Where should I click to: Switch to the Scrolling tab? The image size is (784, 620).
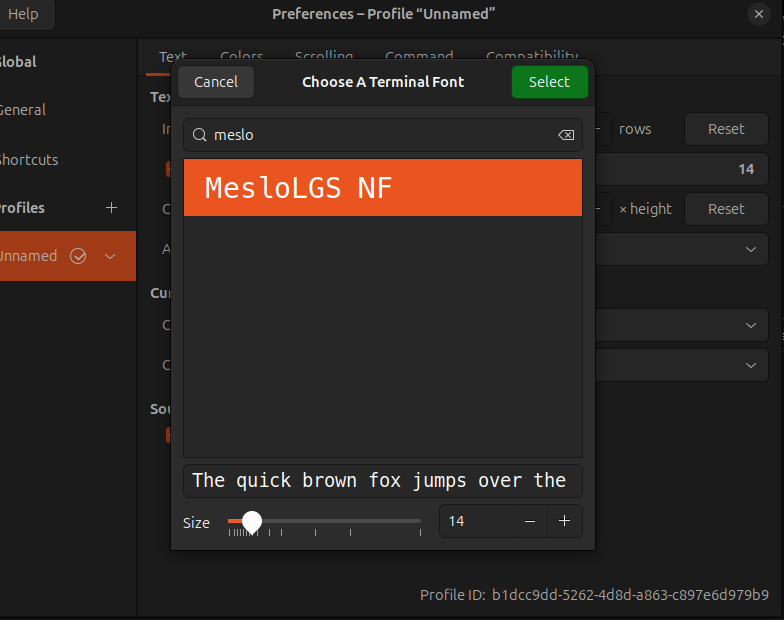click(x=324, y=56)
